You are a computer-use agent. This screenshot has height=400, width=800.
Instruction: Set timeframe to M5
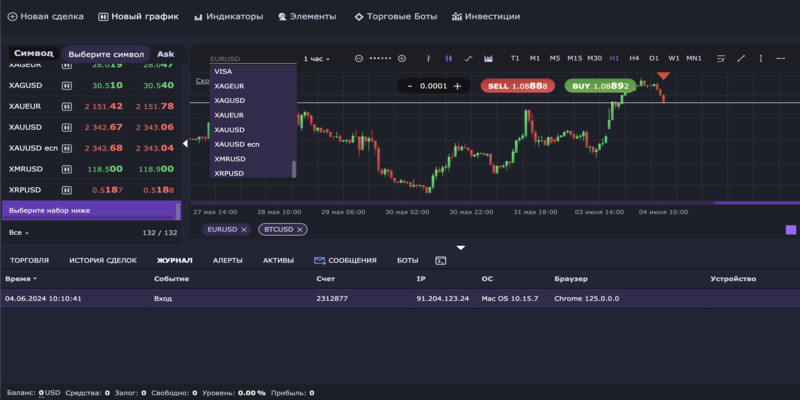(555, 59)
